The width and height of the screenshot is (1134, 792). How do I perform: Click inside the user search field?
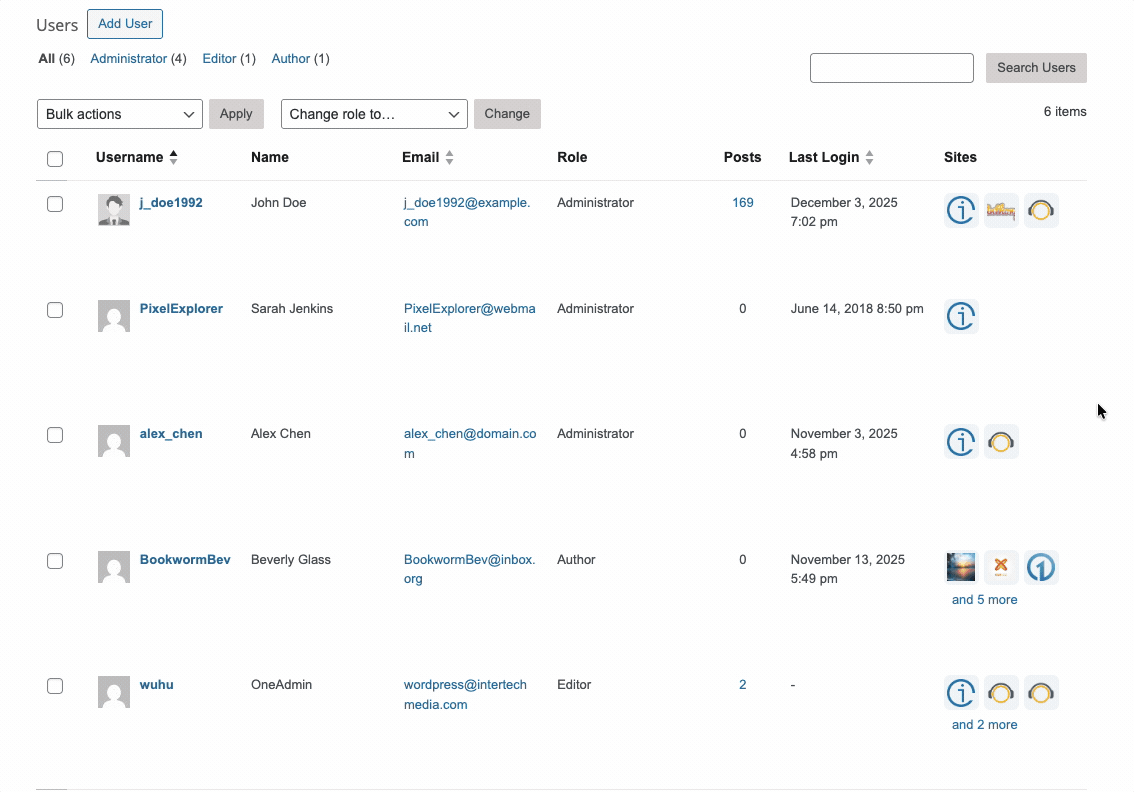[891, 67]
